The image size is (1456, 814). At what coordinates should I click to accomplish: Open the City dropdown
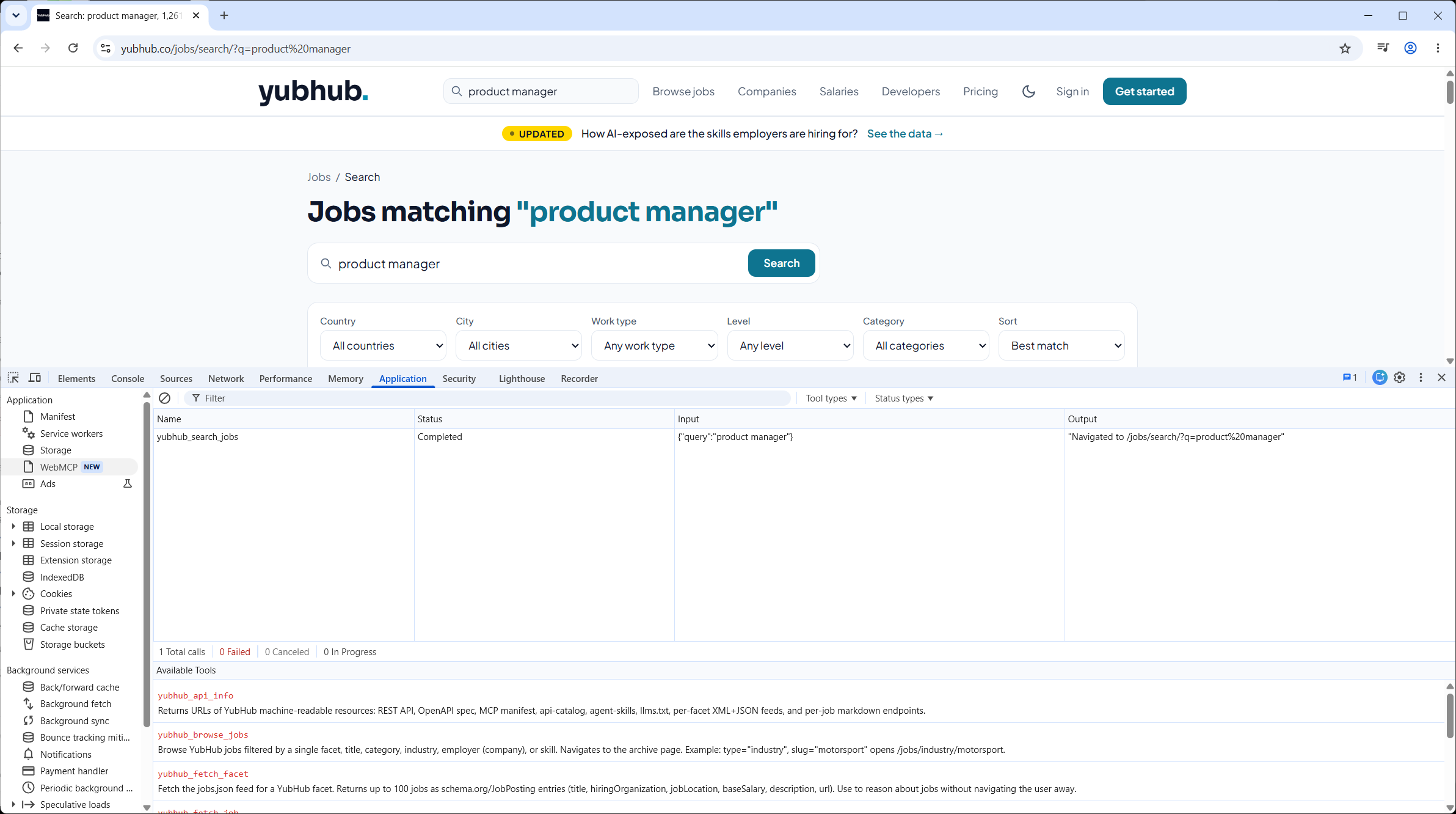(519, 346)
